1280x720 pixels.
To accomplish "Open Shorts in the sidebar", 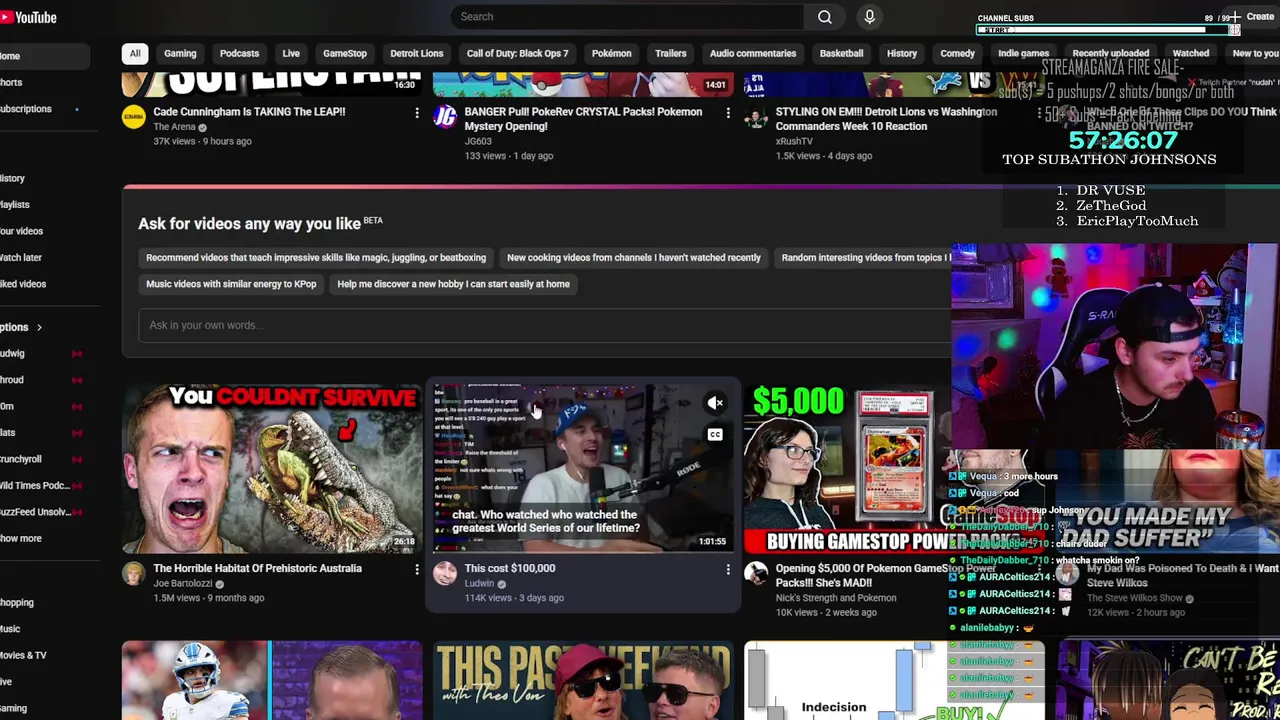I will pos(11,82).
